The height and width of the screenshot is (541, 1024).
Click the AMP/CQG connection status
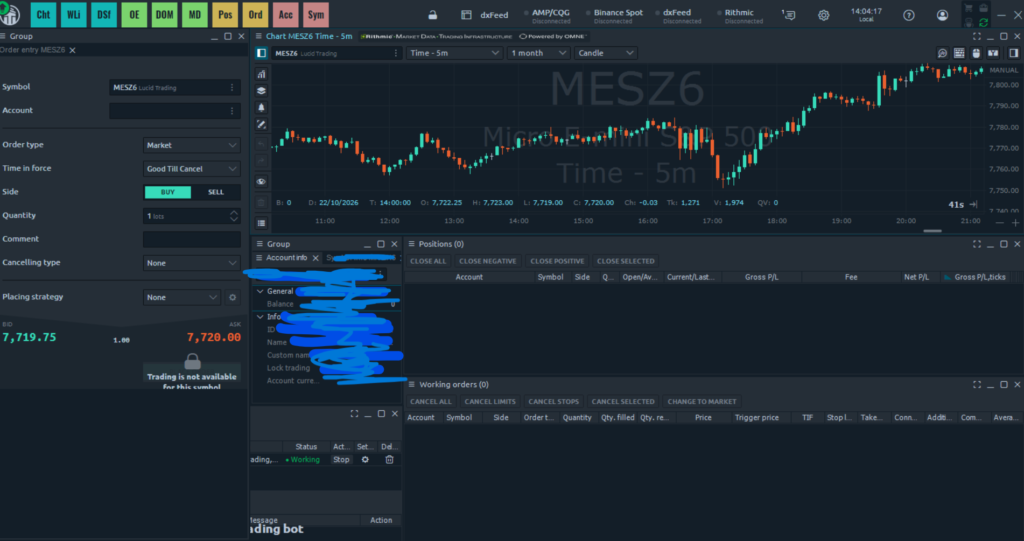[x=549, y=16]
